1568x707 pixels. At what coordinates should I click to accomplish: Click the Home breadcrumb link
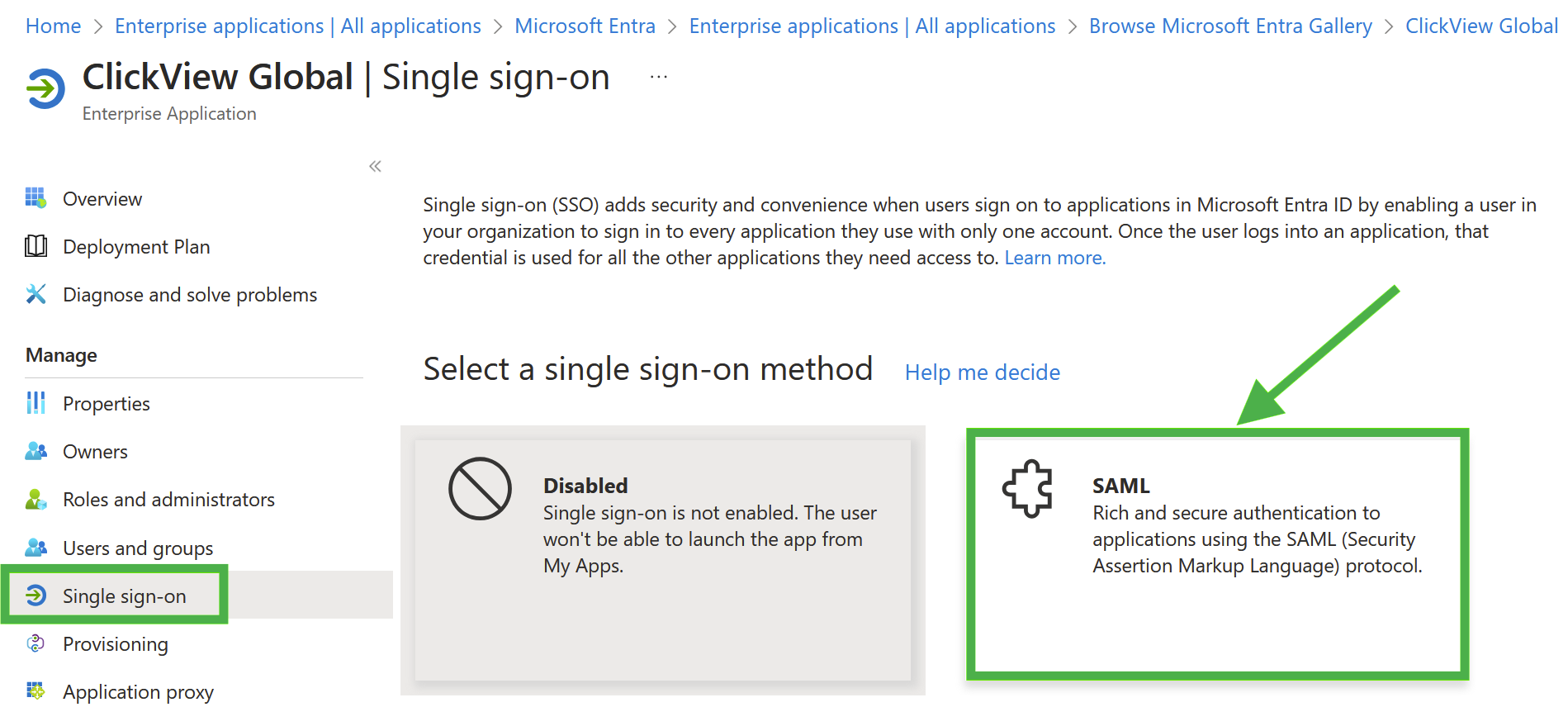pos(53,26)
